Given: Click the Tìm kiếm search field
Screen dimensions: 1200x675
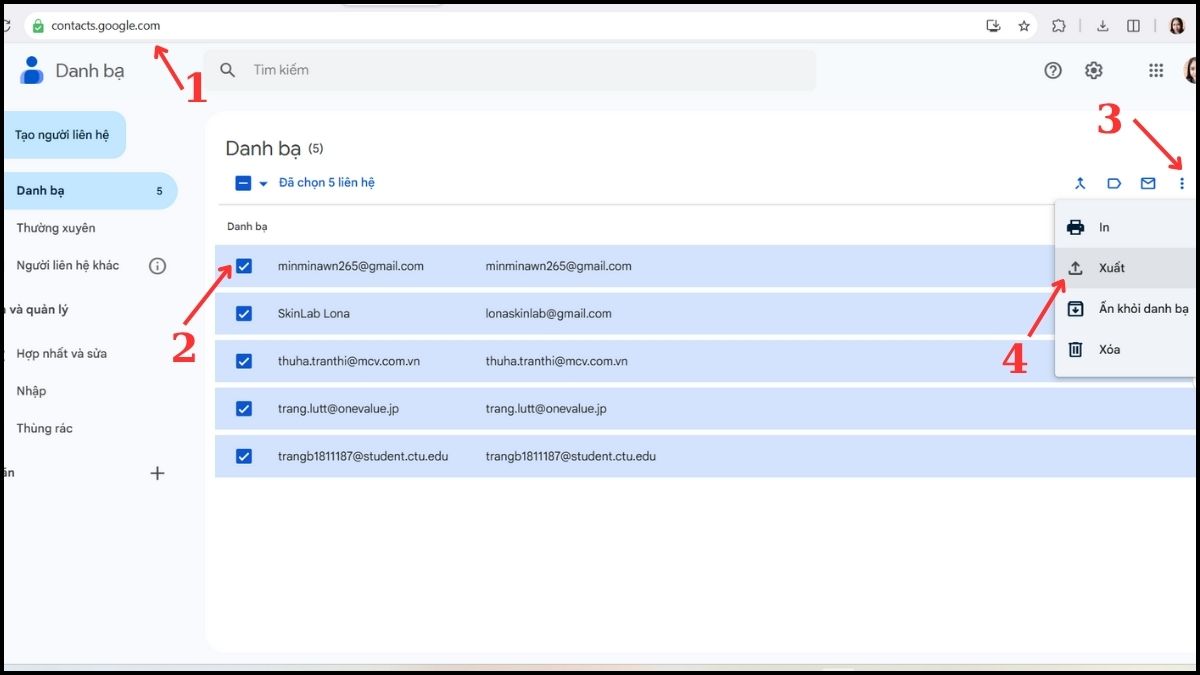Looking at the screenshot, I should [520, 70].
